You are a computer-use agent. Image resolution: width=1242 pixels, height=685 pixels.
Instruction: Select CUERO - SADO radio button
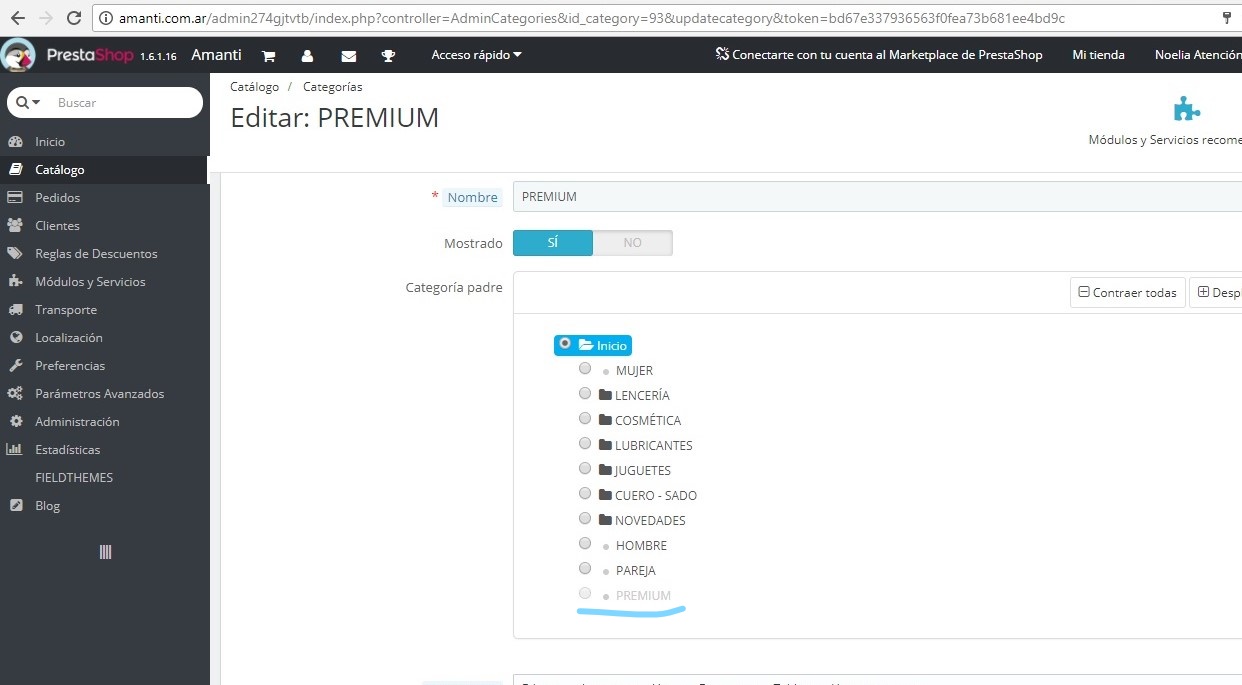585,493
